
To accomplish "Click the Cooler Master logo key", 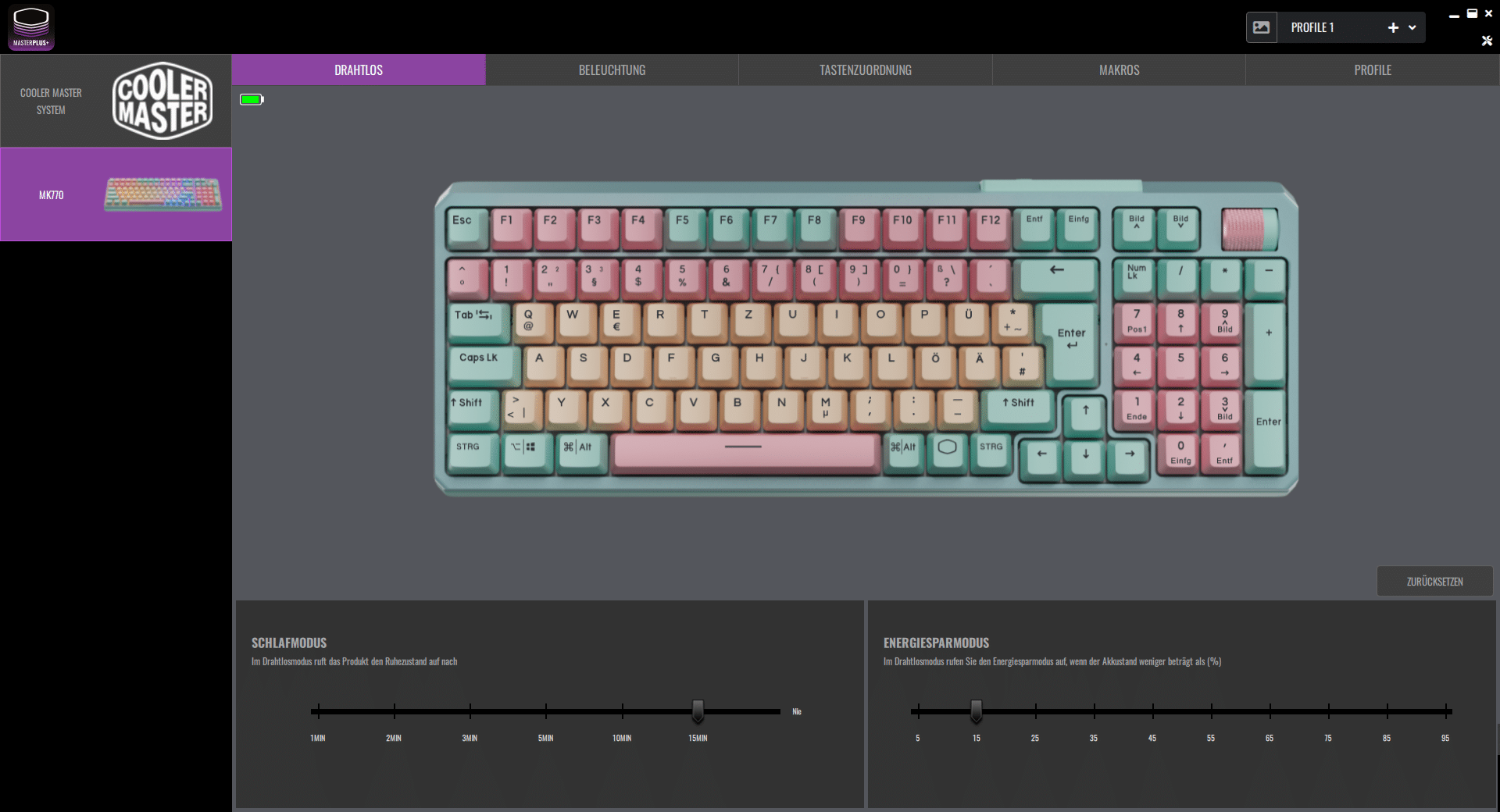I will pyautogui.click(x=947, y=447).
